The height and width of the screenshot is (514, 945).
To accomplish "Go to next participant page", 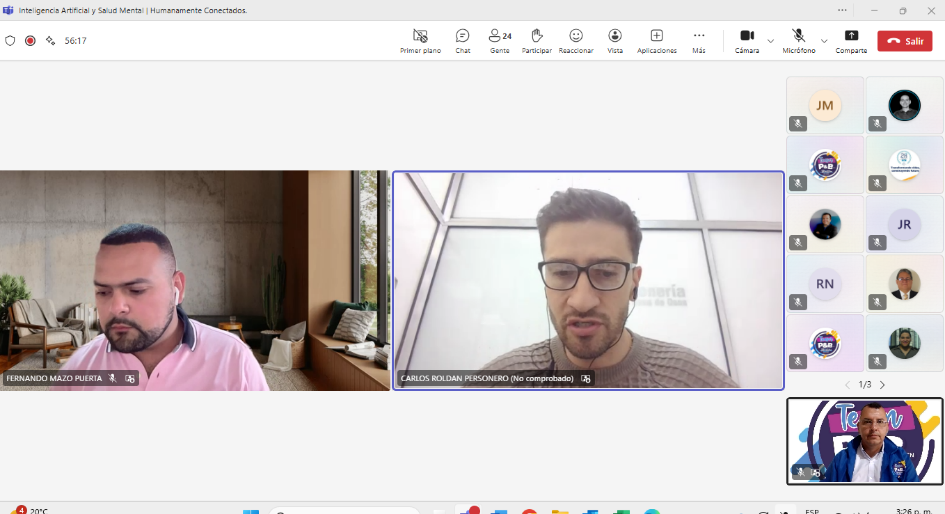I will (x=882, y=384).
